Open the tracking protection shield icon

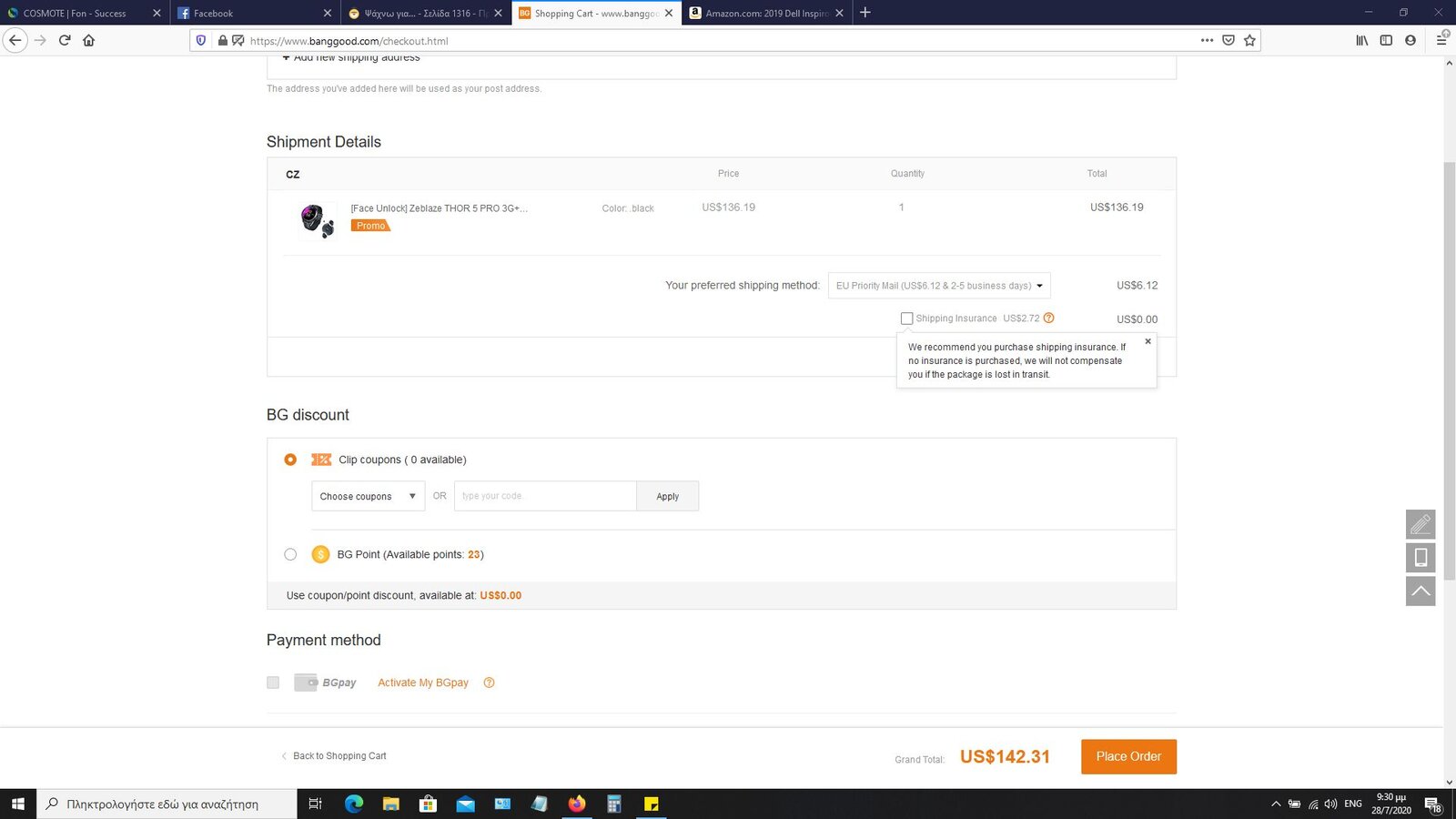tap(201, 40)
